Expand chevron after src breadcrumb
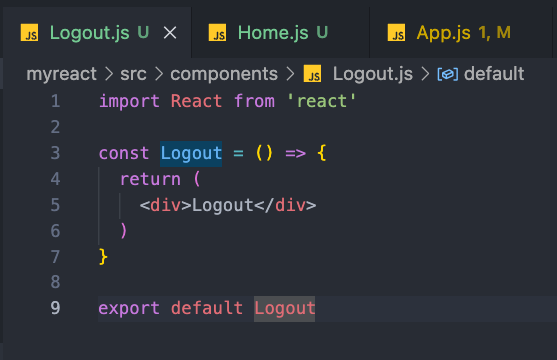 coord(159,74)
